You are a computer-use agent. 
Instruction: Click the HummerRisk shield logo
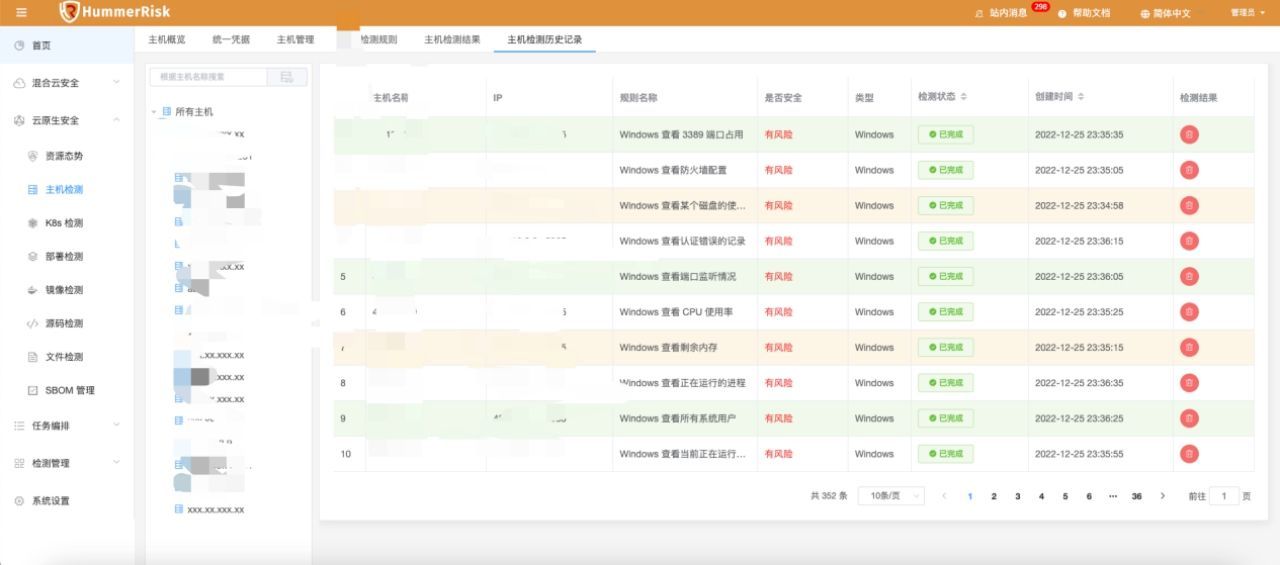[69, 12]
